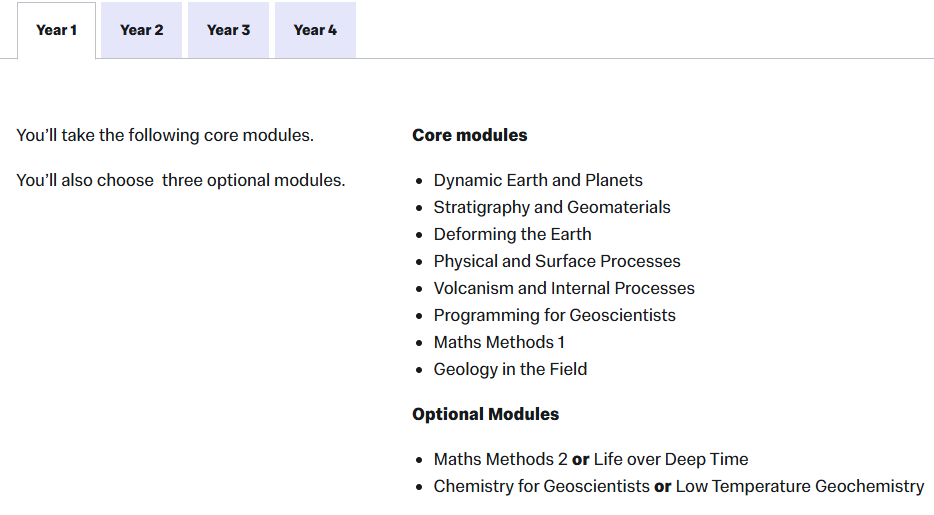The image size is (934, 515).
Task: Click the 'following core modules' sentence
Action: coord(165,135)
